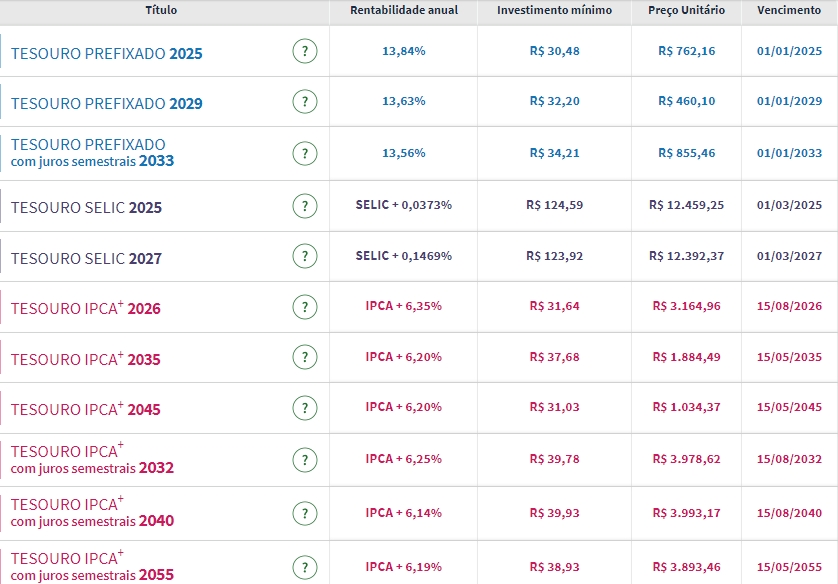
Task: Click help icon for Tesouro Prefixado 2025
Action: pos(305,51)
